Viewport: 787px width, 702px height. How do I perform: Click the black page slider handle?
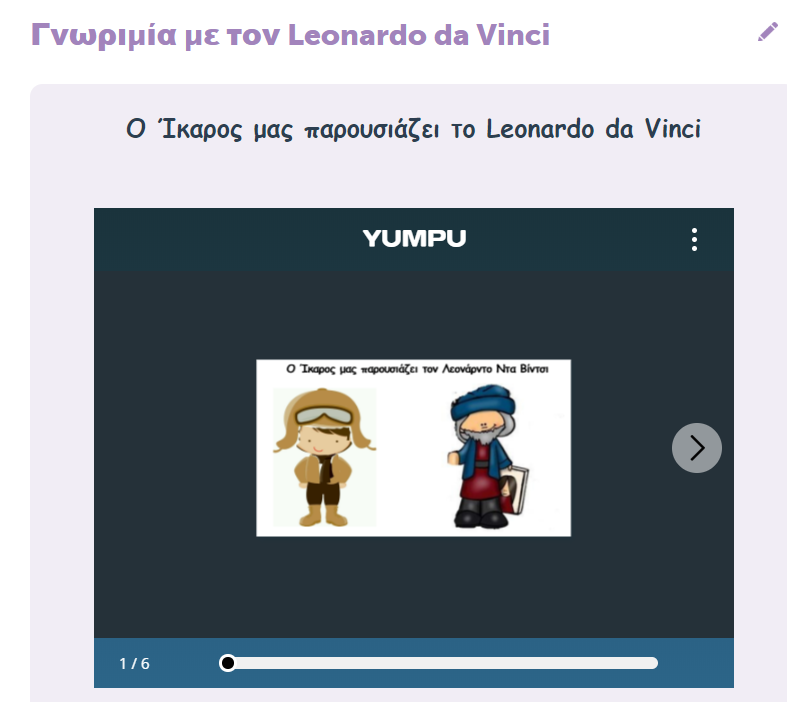[227, 663]
